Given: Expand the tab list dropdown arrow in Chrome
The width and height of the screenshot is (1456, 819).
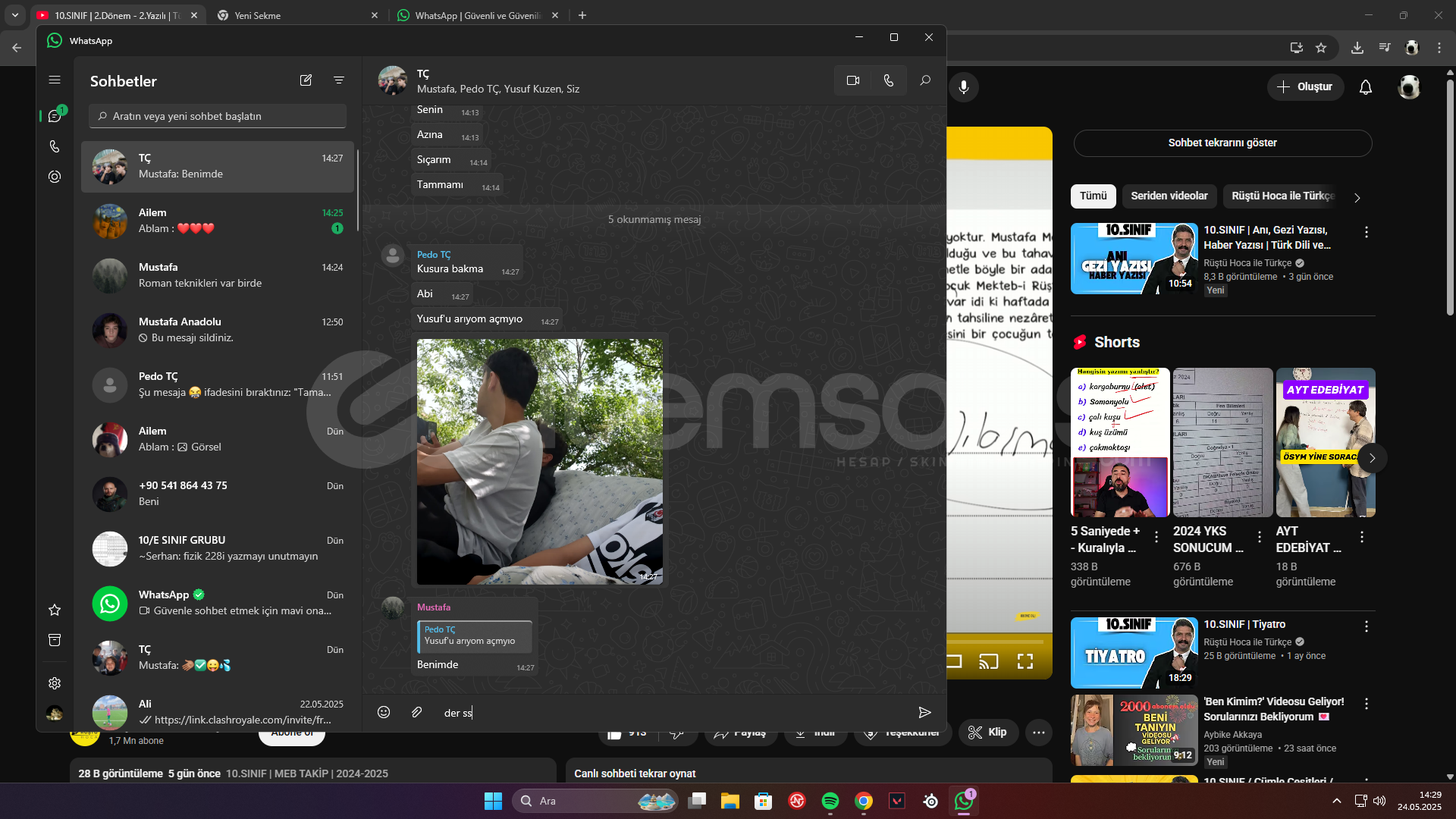Looking at the screenshot, I should (x=14, y=15).
